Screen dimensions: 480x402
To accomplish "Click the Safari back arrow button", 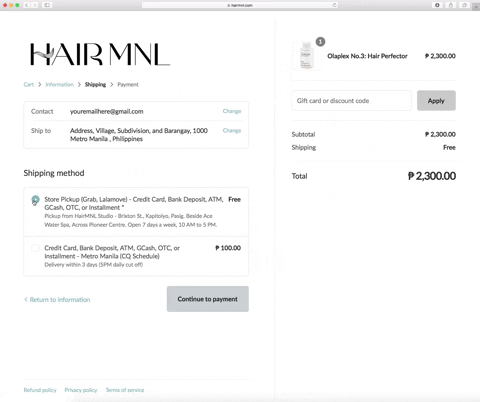I will (x=27, y=5).
